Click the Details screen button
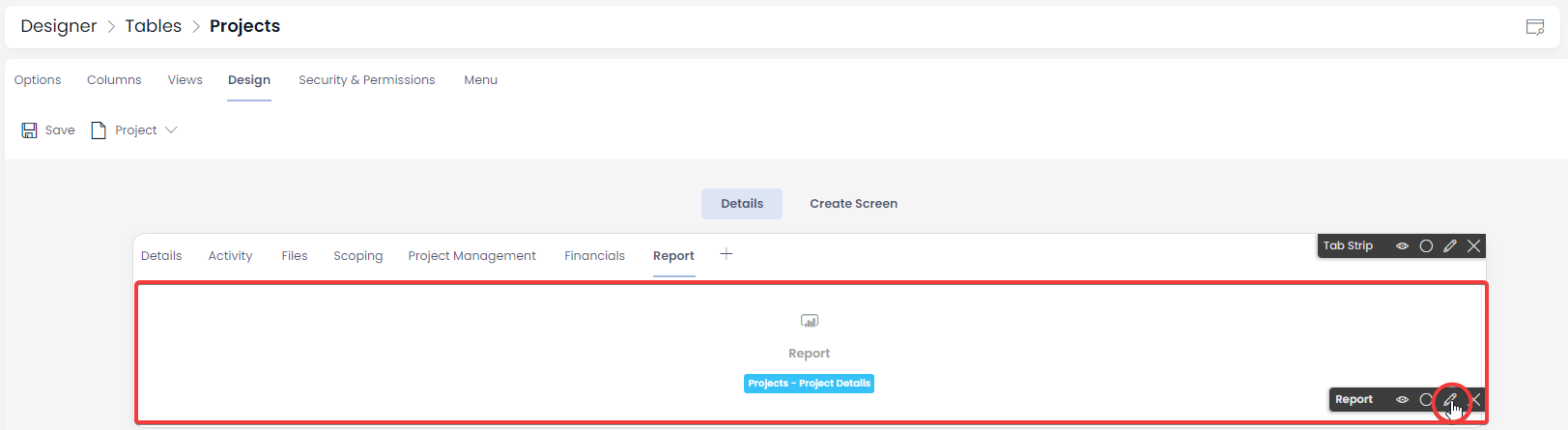 tap(742, 204)
